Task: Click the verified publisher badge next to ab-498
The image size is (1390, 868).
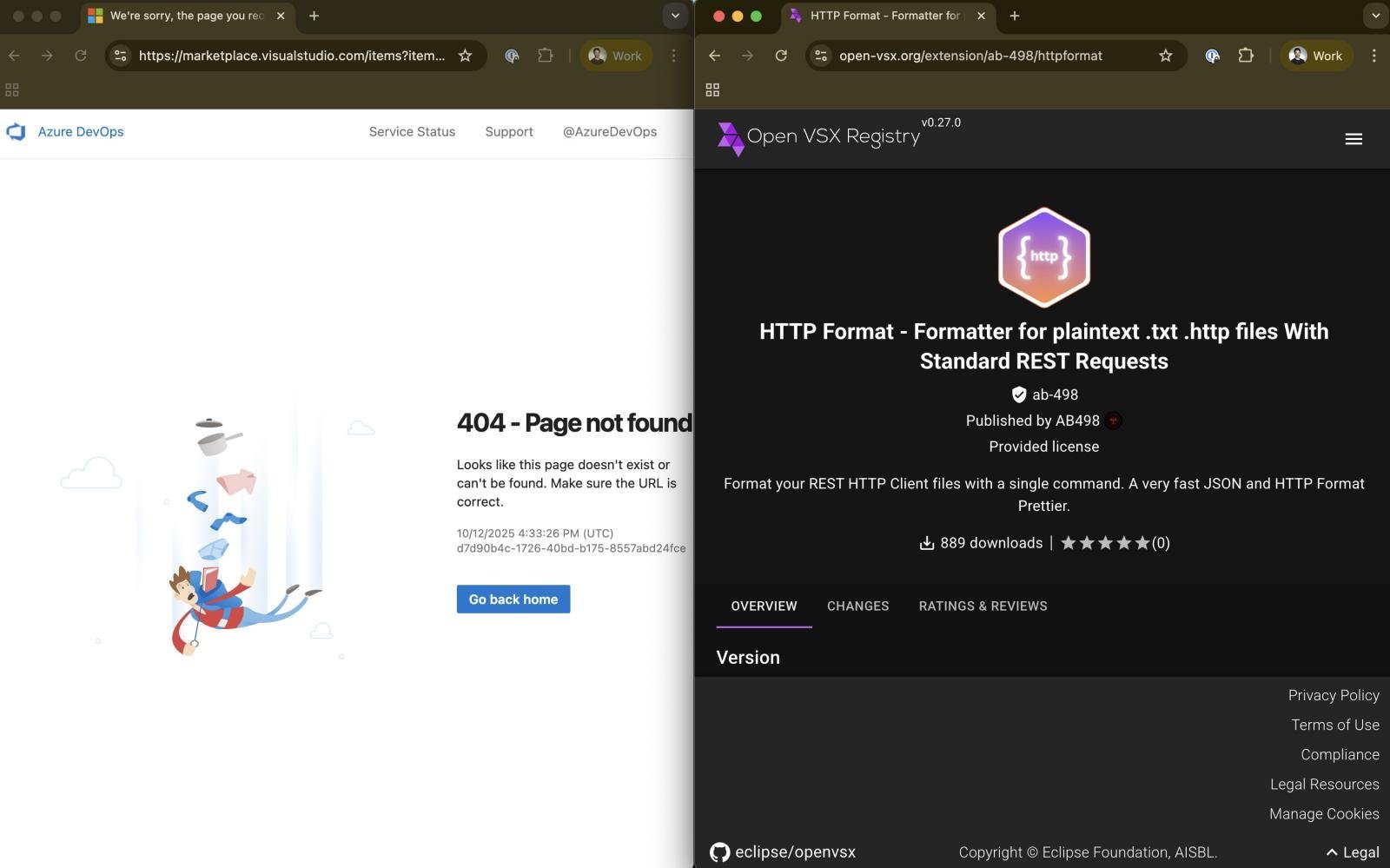Action: [1017, 394]
